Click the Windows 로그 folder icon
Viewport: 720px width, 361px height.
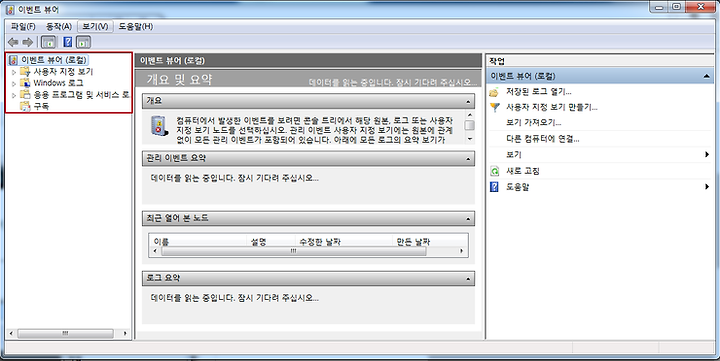[25, 83]
